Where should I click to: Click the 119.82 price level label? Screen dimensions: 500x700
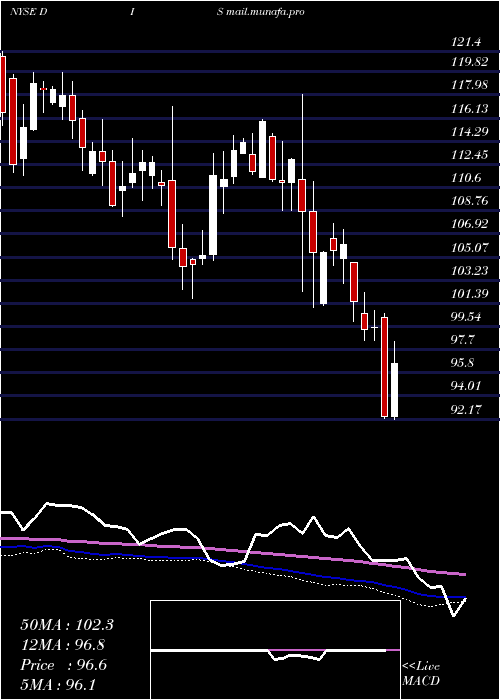click(470, 62)
